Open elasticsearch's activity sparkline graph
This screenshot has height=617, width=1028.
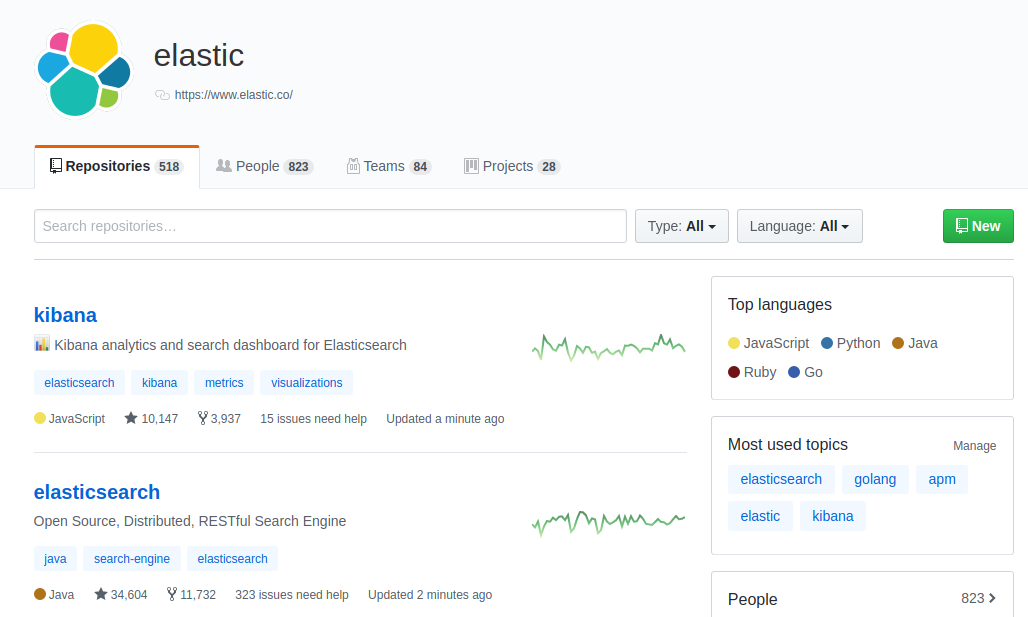pos(608,523)
